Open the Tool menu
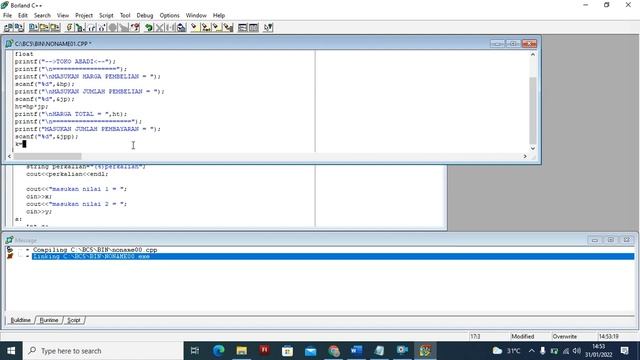Viewport: 640px width, 360px height. (x=125, y=15)
